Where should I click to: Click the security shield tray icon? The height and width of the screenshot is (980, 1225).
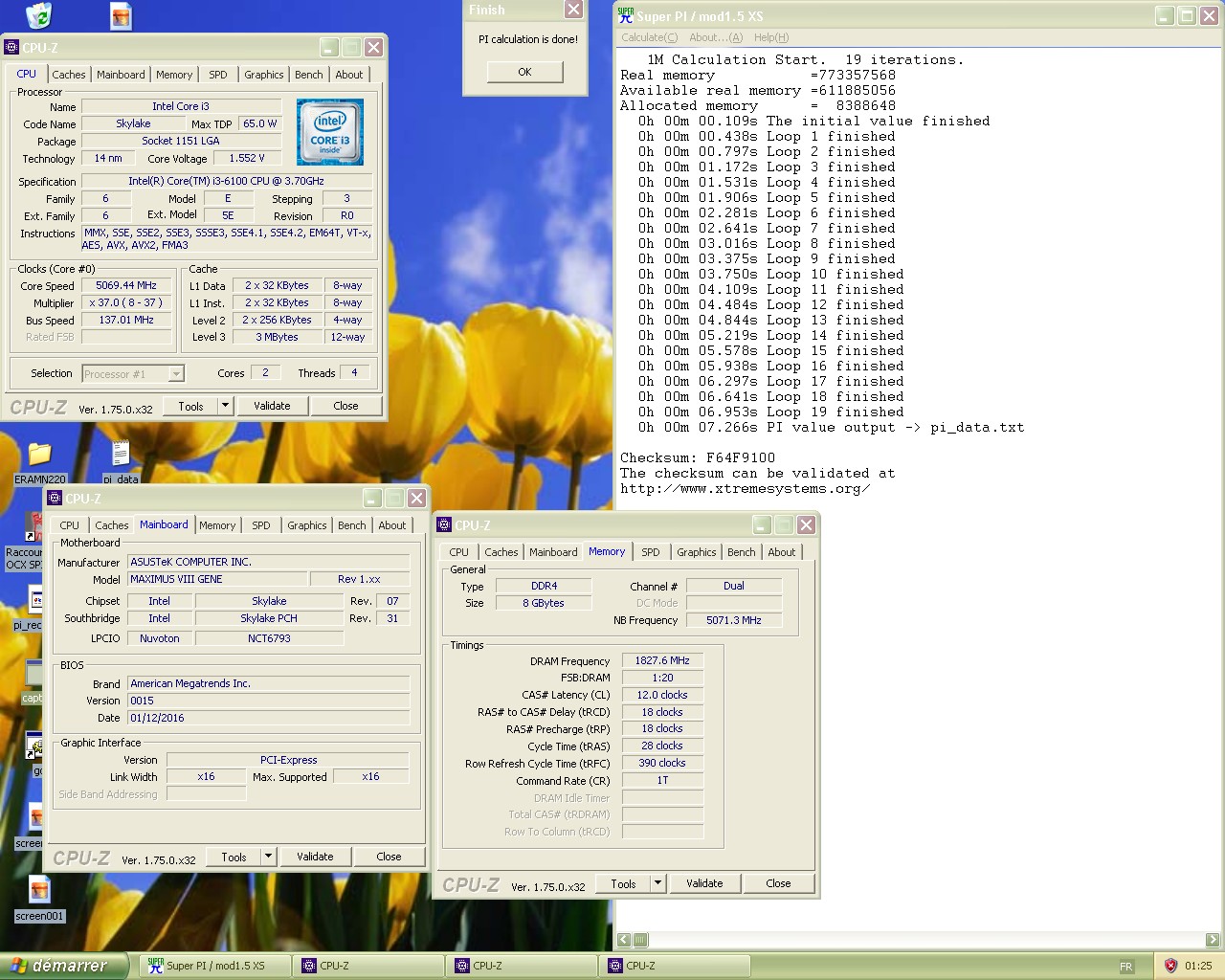(x=1170, y=966)
